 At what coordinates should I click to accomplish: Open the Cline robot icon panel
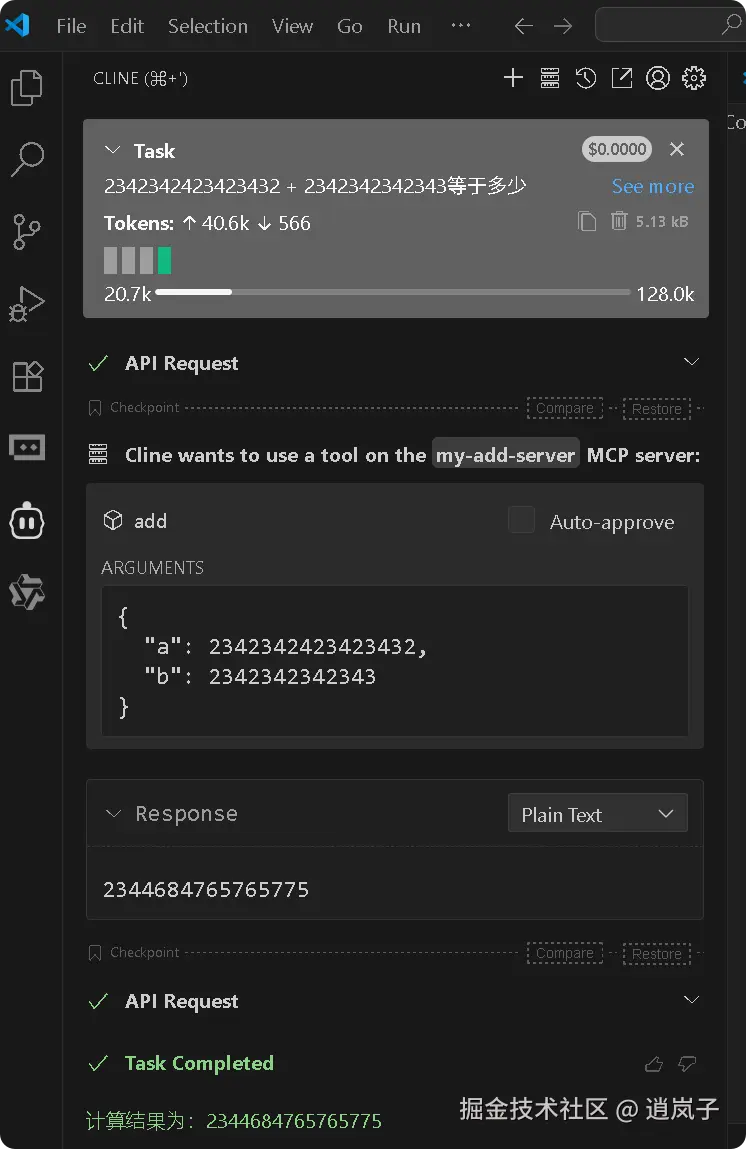(x=27, y=520)
